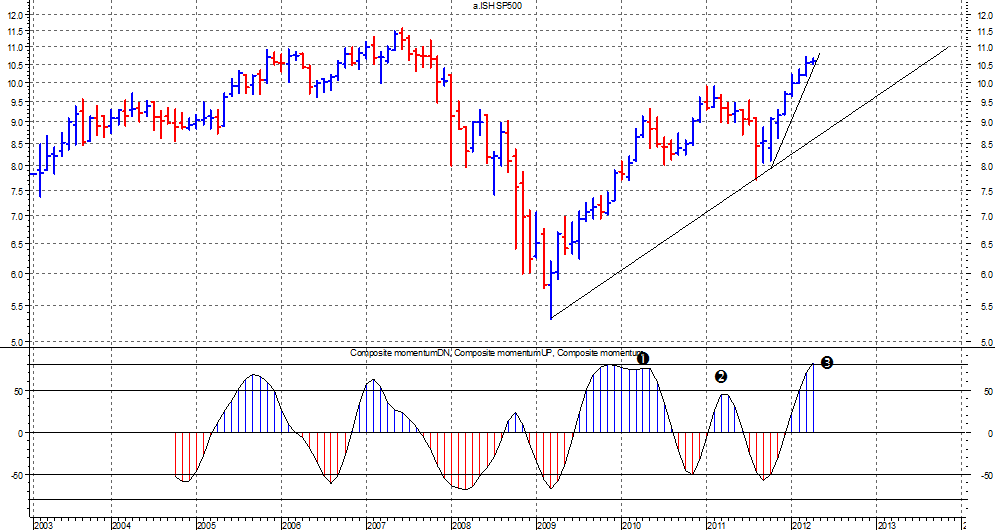Select 9.0 on the right price axis
This screenshot has width=995, height=530.
[987, 123]
